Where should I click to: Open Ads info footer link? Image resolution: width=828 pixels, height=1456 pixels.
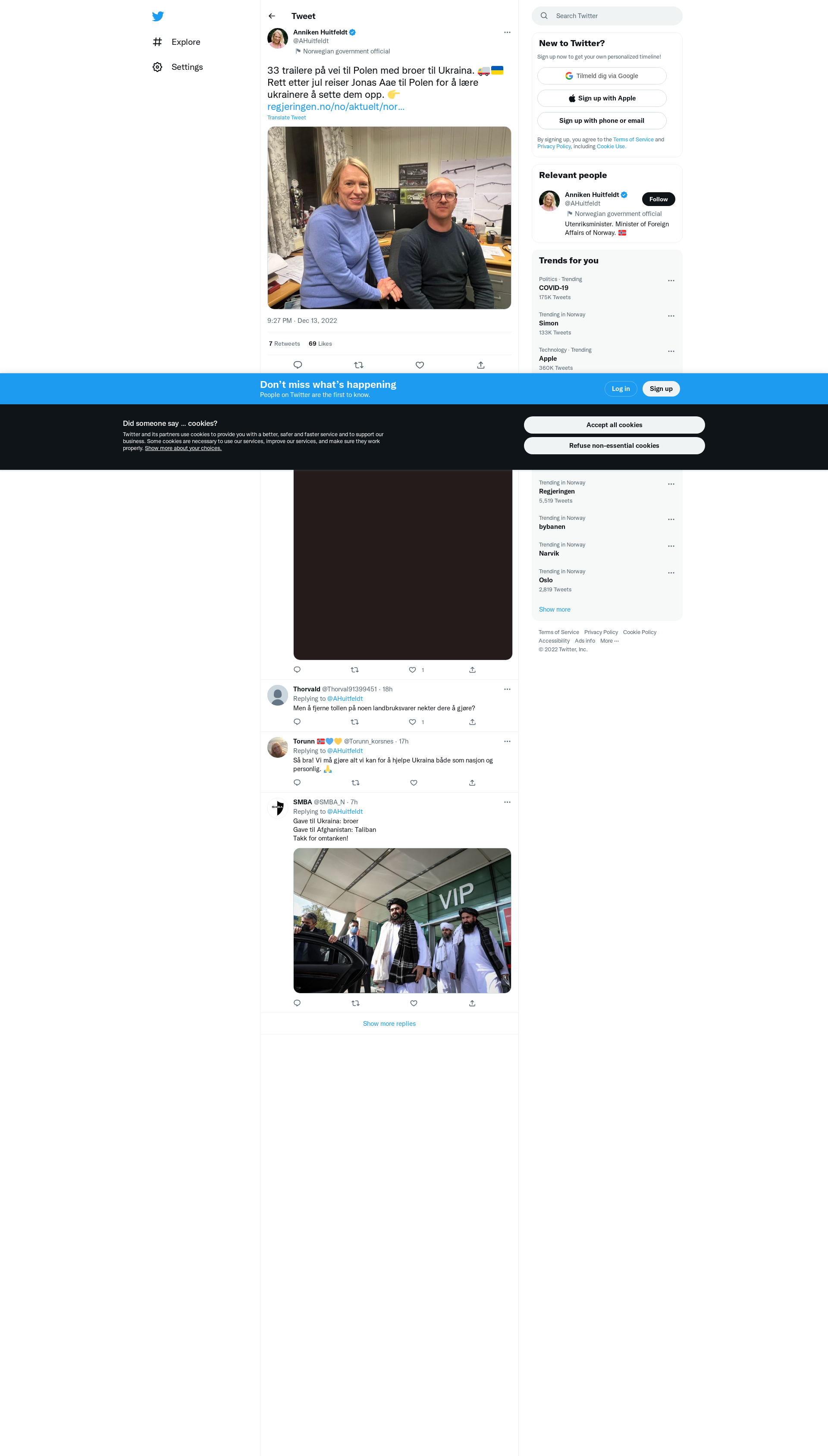click(x=585, y=641)
